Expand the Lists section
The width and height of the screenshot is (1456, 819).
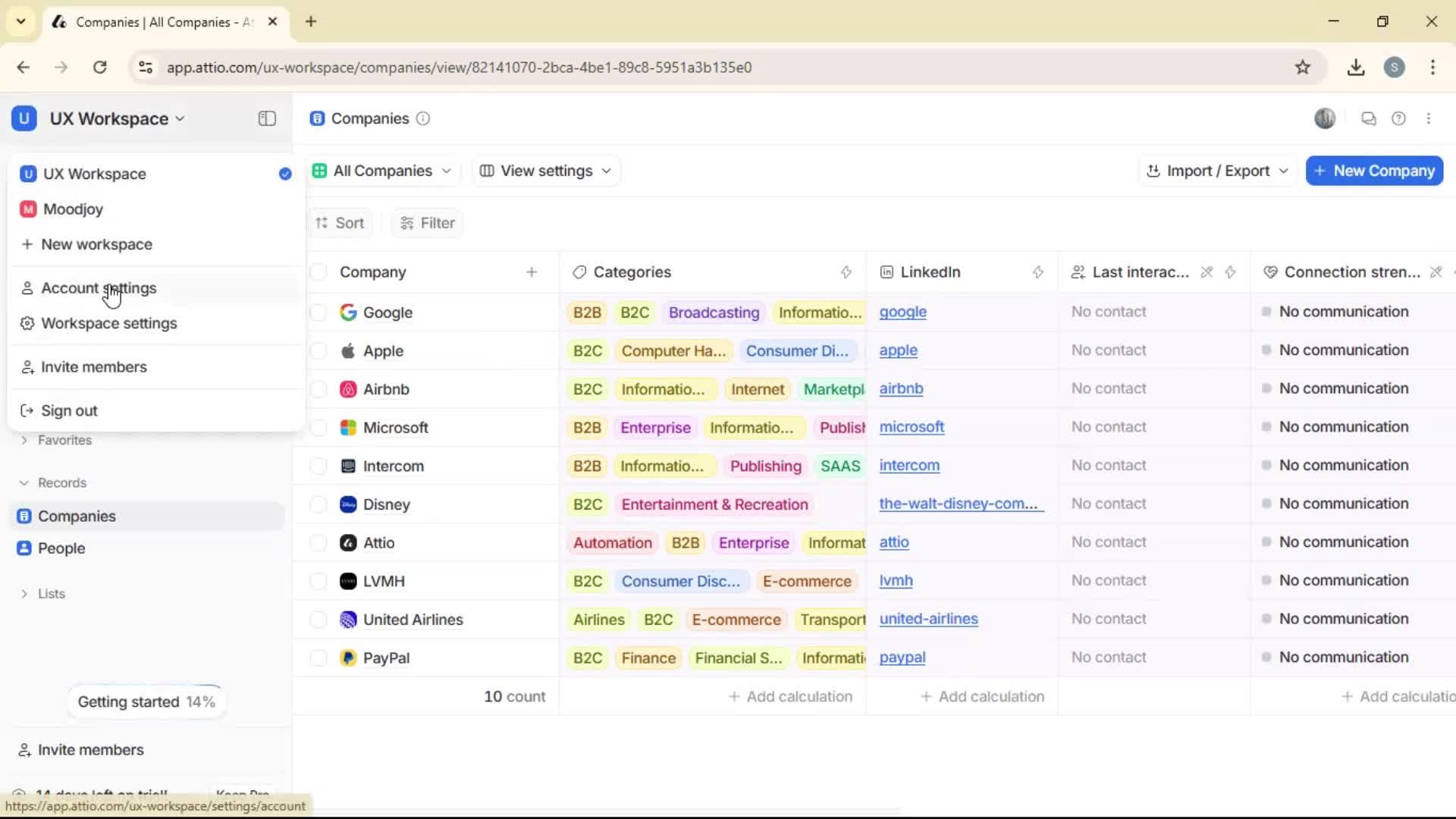(42, 594)
